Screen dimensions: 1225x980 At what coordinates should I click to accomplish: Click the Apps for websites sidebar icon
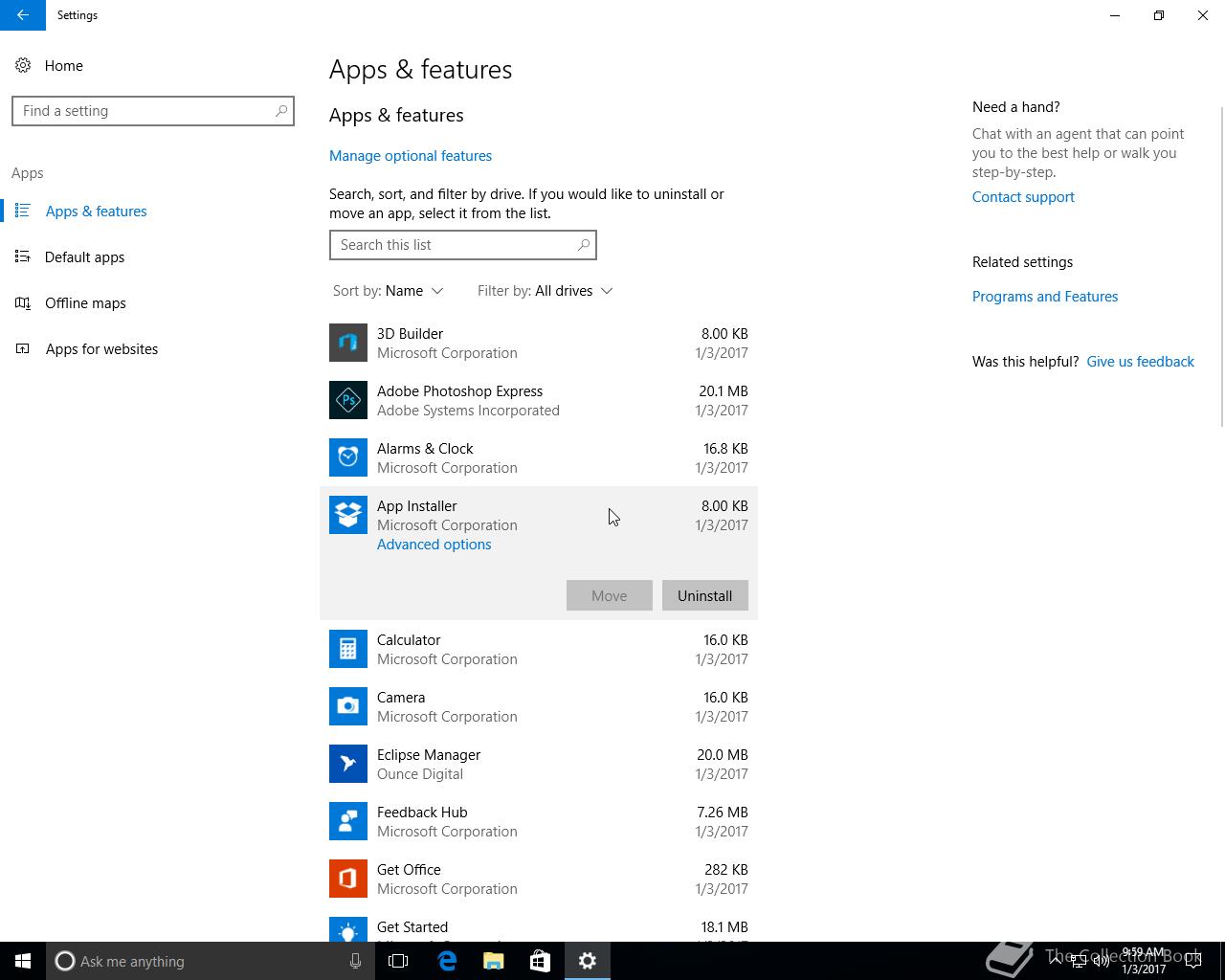click(23, 348)
